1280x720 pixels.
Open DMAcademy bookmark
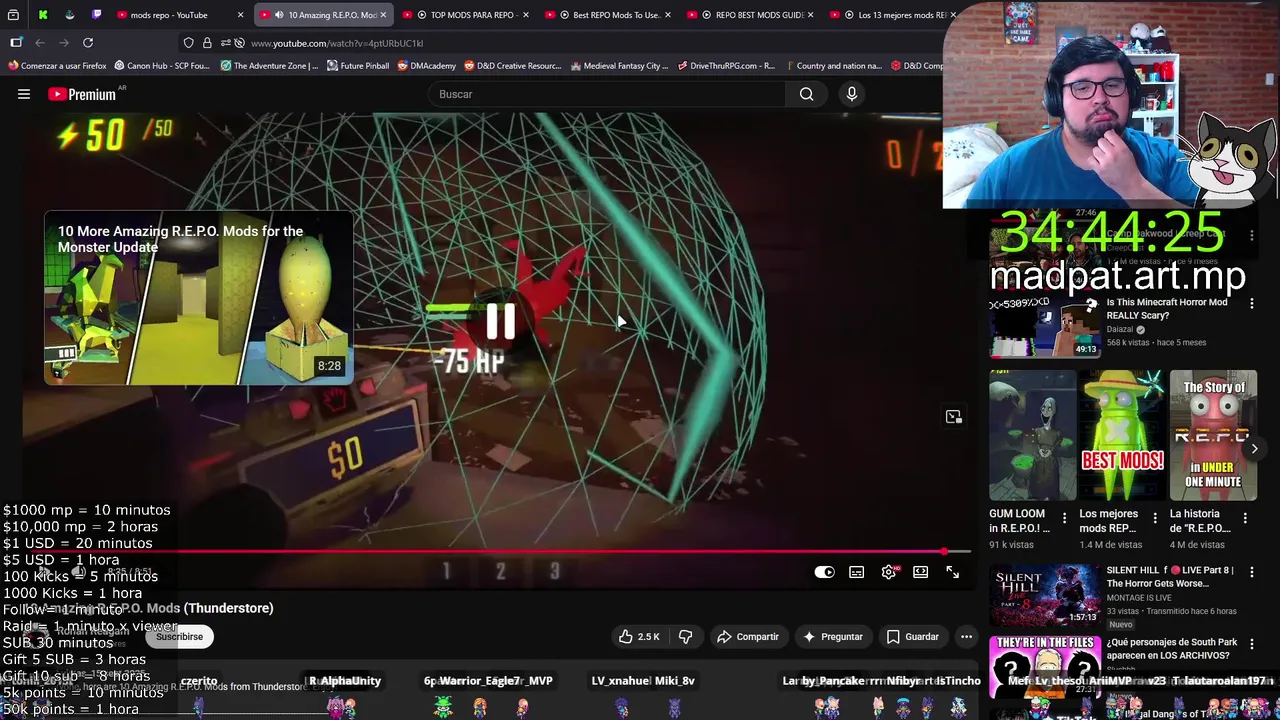(x=426, y=66)
